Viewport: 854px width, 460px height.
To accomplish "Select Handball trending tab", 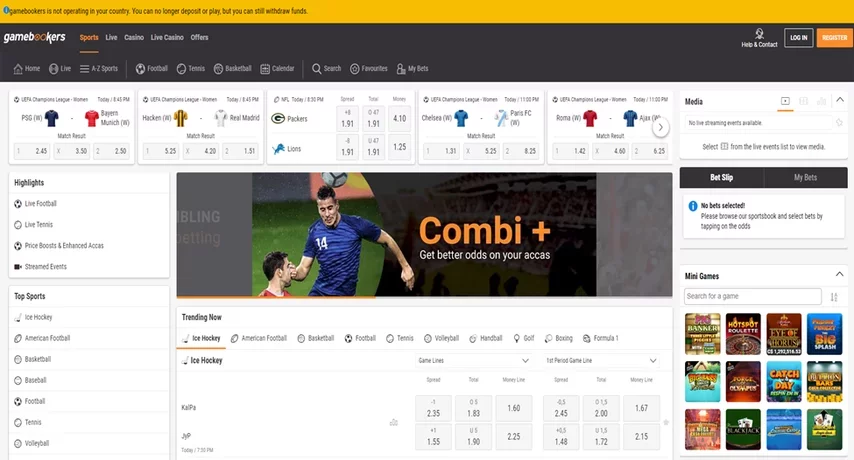I will (x=485, y=338).
